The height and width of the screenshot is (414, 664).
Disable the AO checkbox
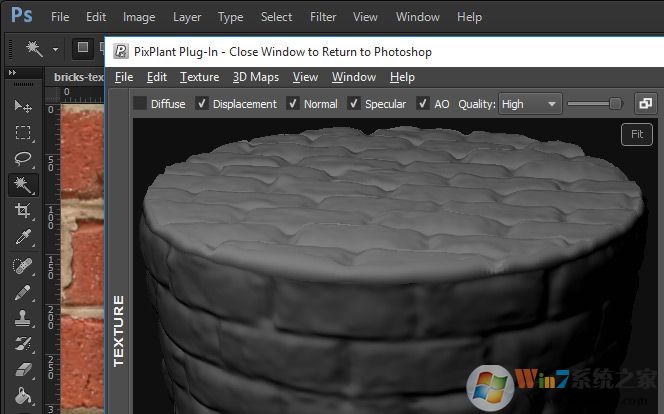[x=423, y=103]
